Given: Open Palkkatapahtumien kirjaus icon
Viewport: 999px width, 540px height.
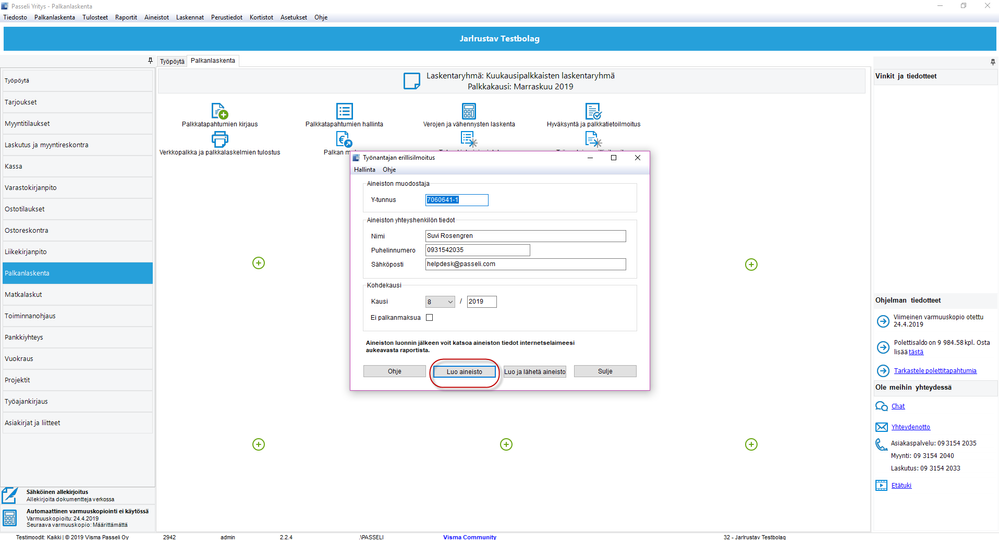Looking at the screenshot, I should click(219, 111).
